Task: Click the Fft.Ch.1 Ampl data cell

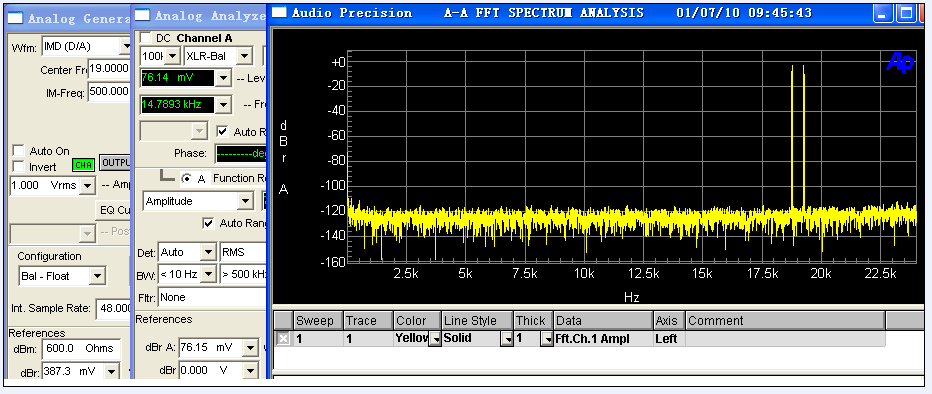Action: click(x=603, y=339)
